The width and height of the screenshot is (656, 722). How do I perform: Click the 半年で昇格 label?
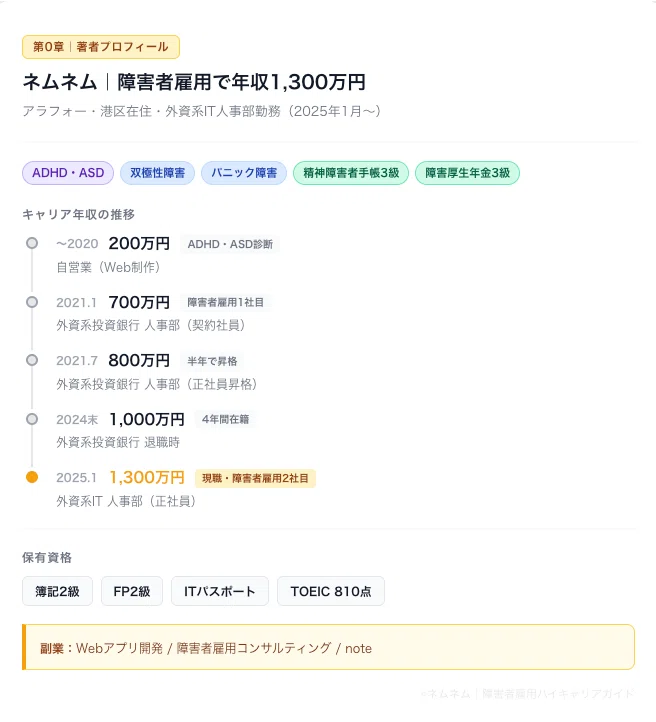212,361
